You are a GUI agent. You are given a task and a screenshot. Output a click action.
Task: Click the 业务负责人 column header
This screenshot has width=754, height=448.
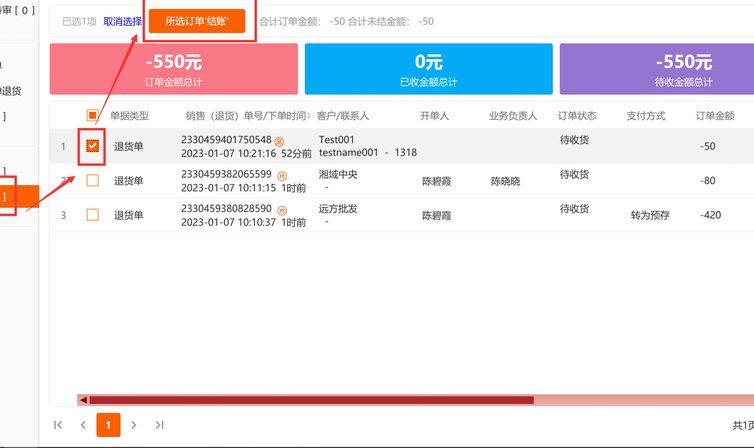point(513,116)
